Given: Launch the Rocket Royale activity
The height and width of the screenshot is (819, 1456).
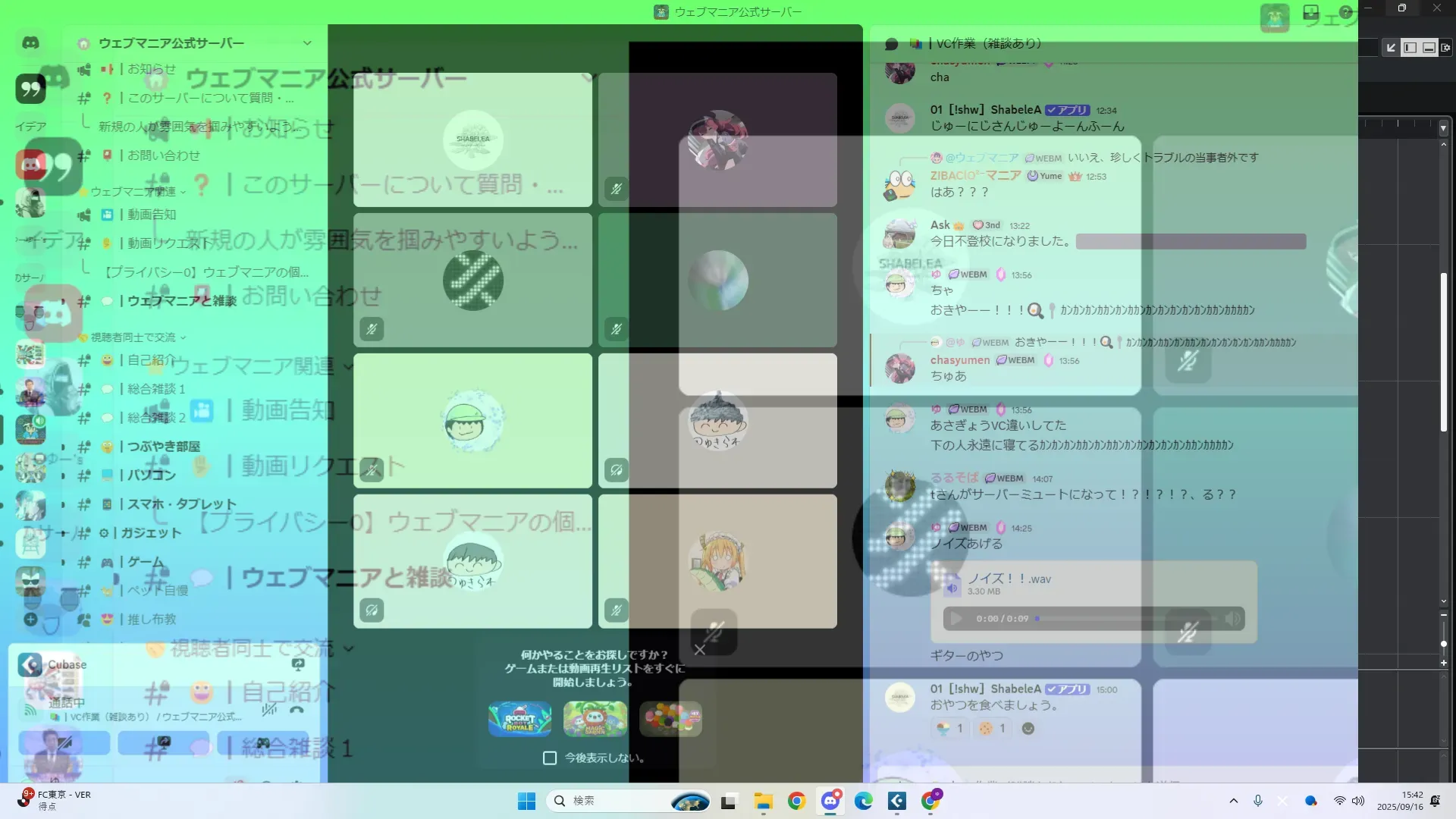Looking at the screenshot, I should pyautogui.click(x=519, y=719).
